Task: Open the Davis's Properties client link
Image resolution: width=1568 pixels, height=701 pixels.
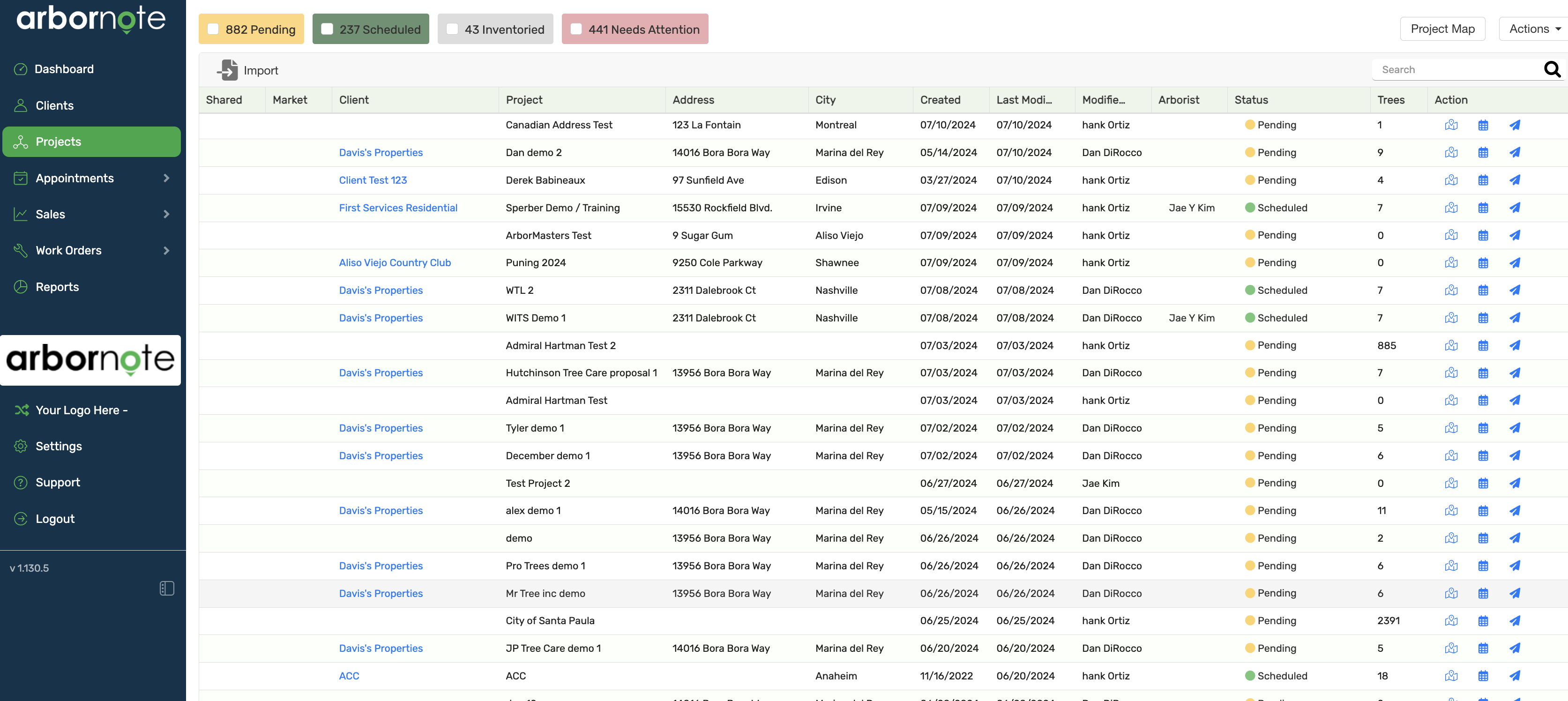Action: click(381, 153)
